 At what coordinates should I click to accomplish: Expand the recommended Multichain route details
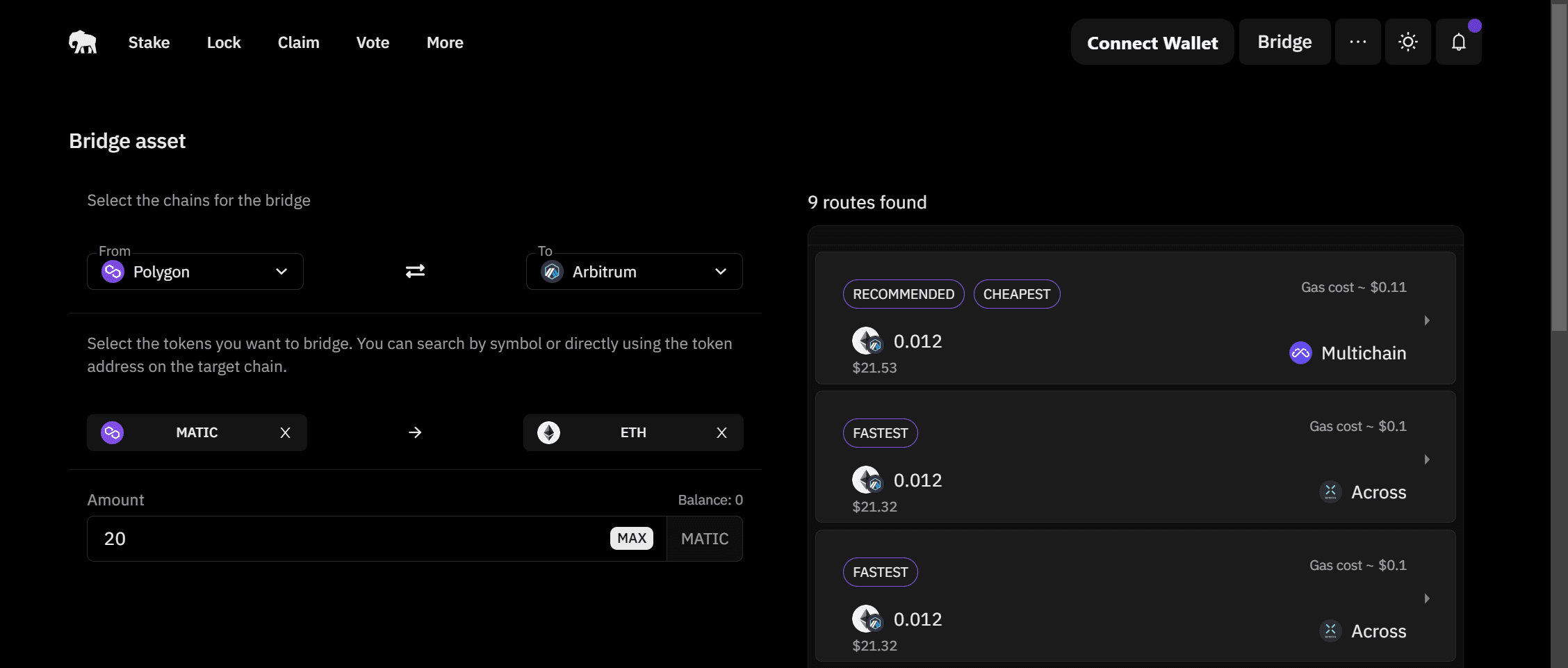tap(1426, 320)
